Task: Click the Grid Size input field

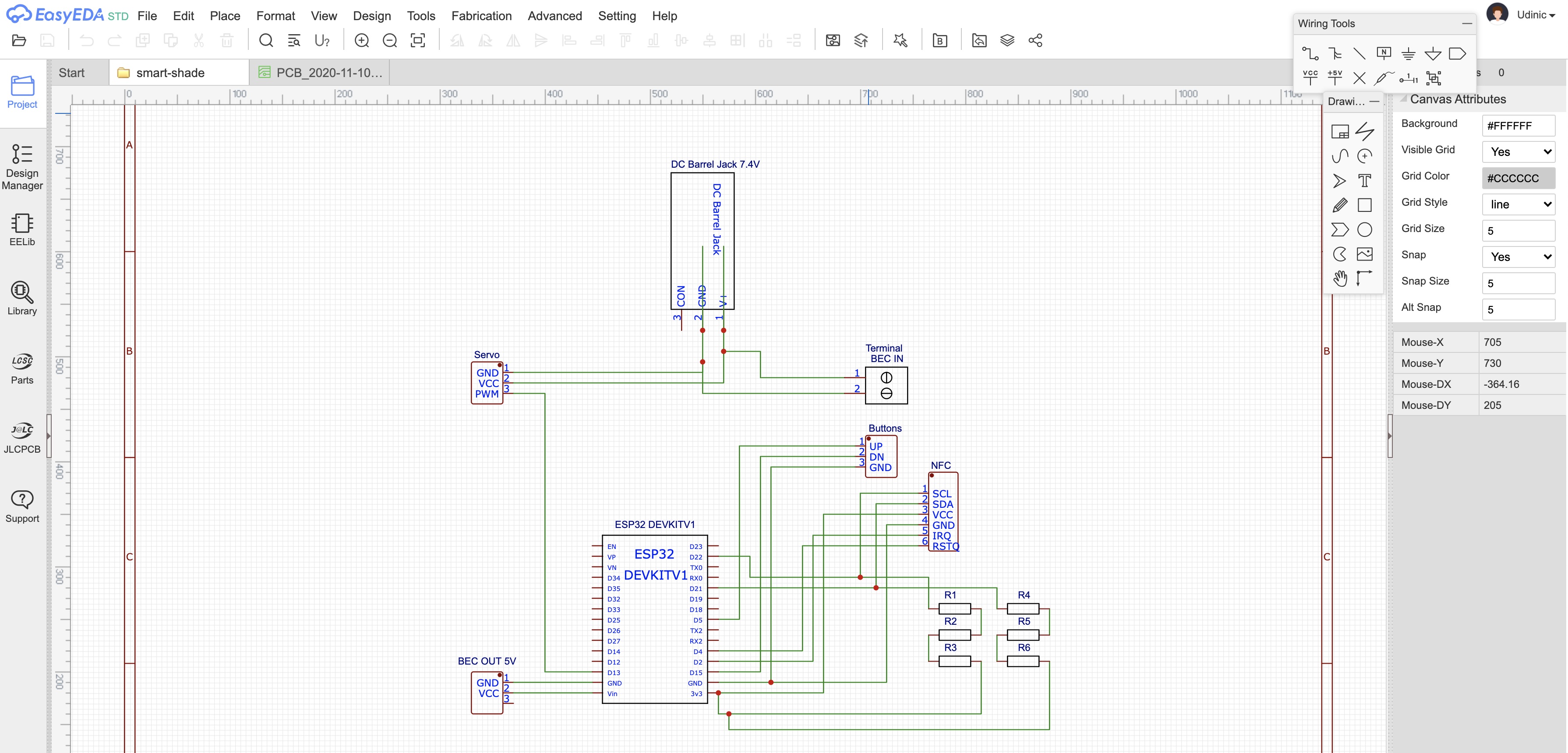Action: (1518, 231)
